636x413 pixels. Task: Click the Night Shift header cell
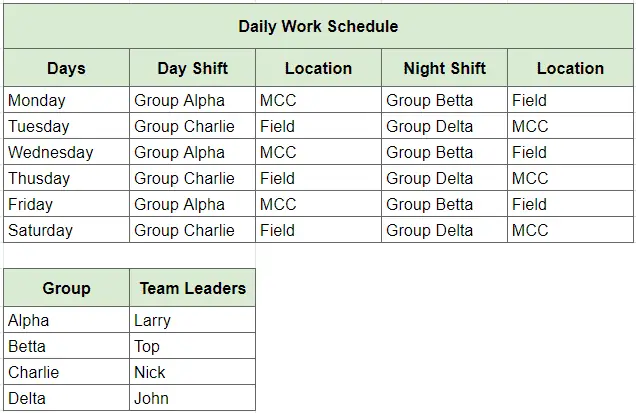[444, 69]
